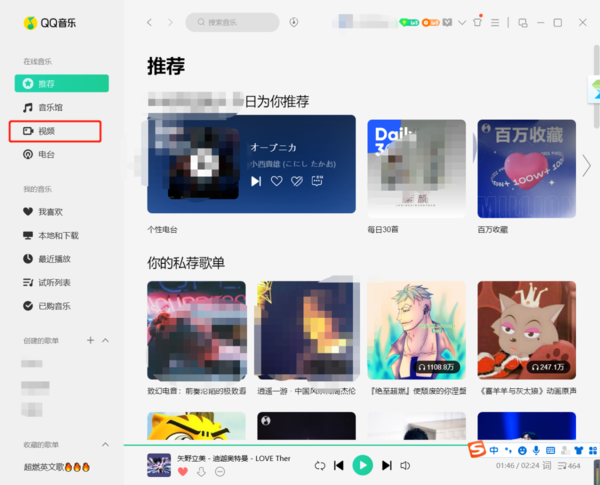Open 超燃英文歌 collected playlist

pos(57,467)
